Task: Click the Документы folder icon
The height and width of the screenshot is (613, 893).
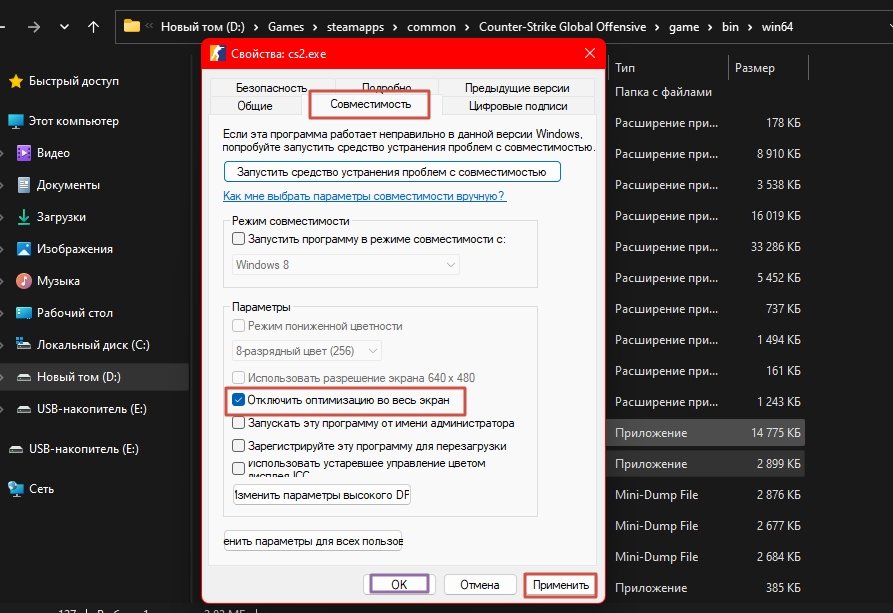Action: (x=23, y=185)
